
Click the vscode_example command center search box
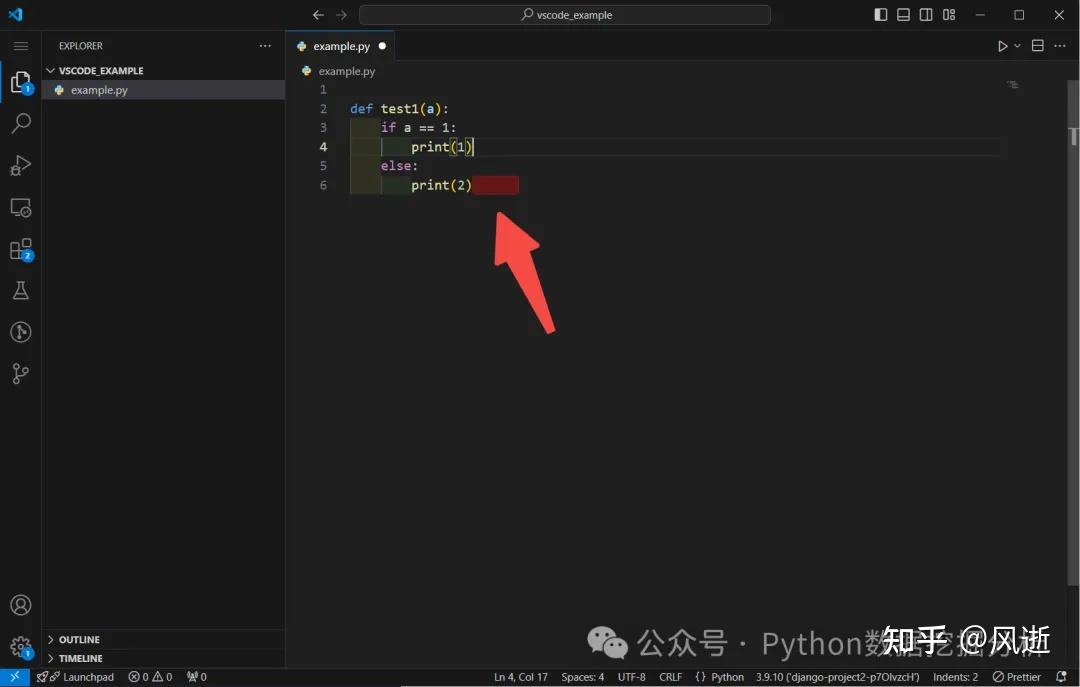pos(565,14)
